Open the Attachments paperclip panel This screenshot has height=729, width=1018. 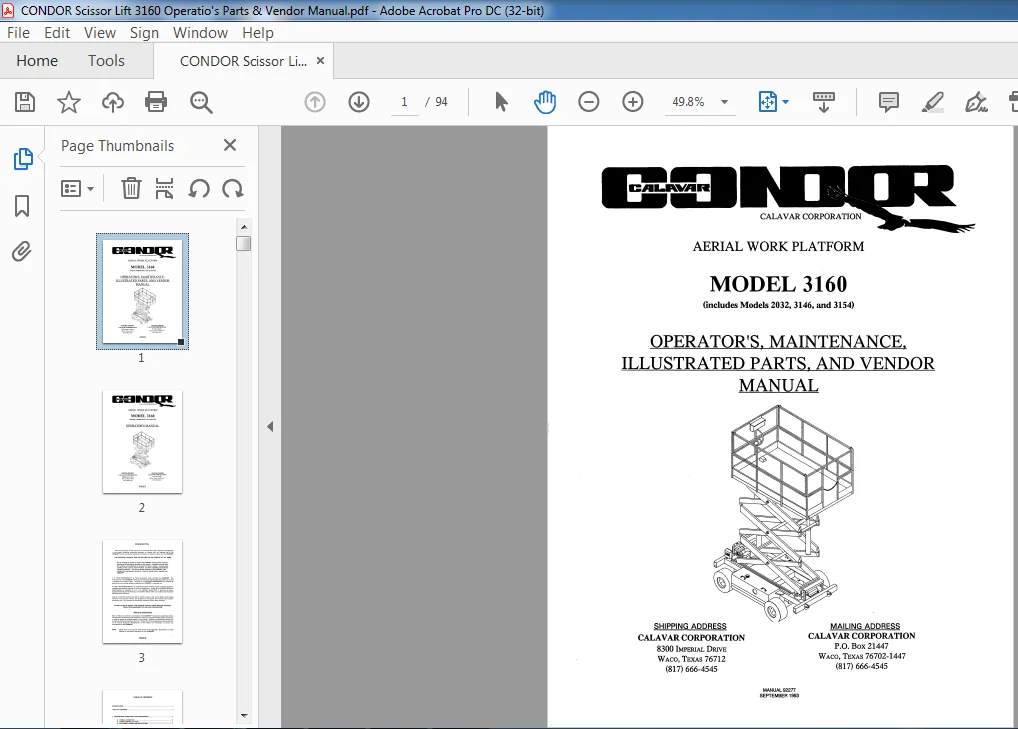click(21, 251)
